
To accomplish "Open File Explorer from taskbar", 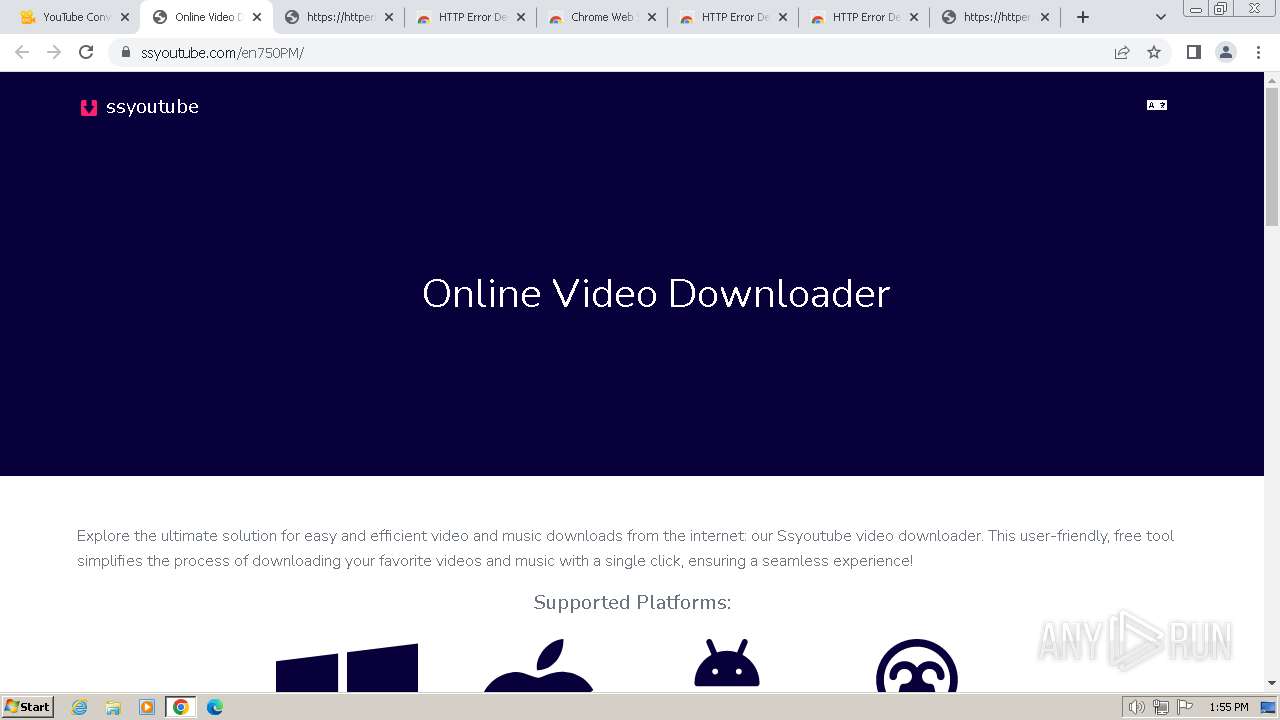I will 113,707.
